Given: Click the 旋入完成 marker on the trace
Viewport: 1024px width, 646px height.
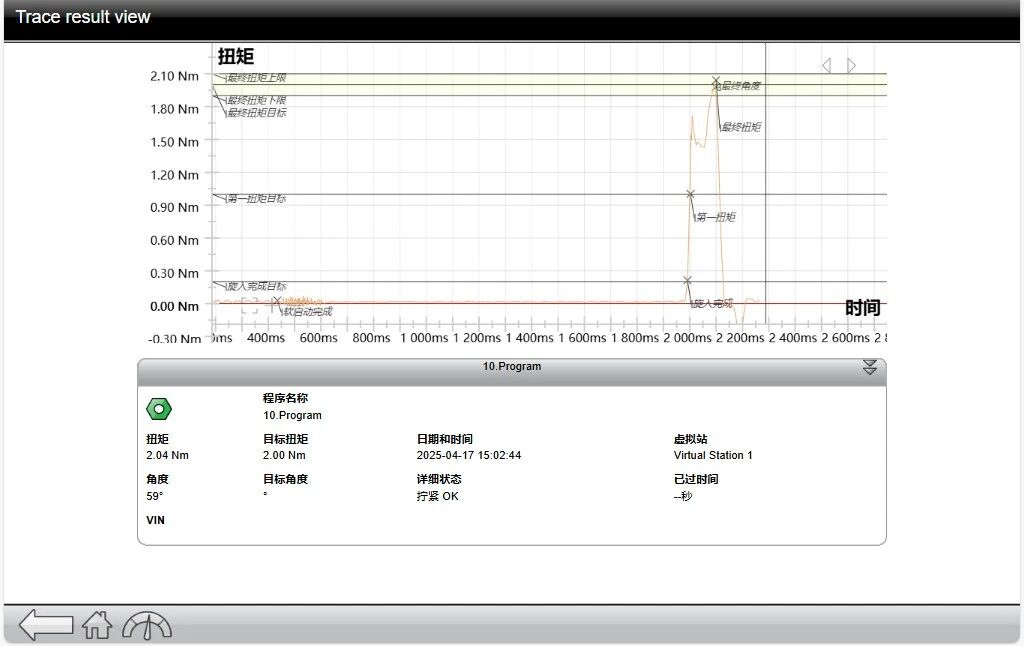Looking at the screenshot, I should (687, 281).
